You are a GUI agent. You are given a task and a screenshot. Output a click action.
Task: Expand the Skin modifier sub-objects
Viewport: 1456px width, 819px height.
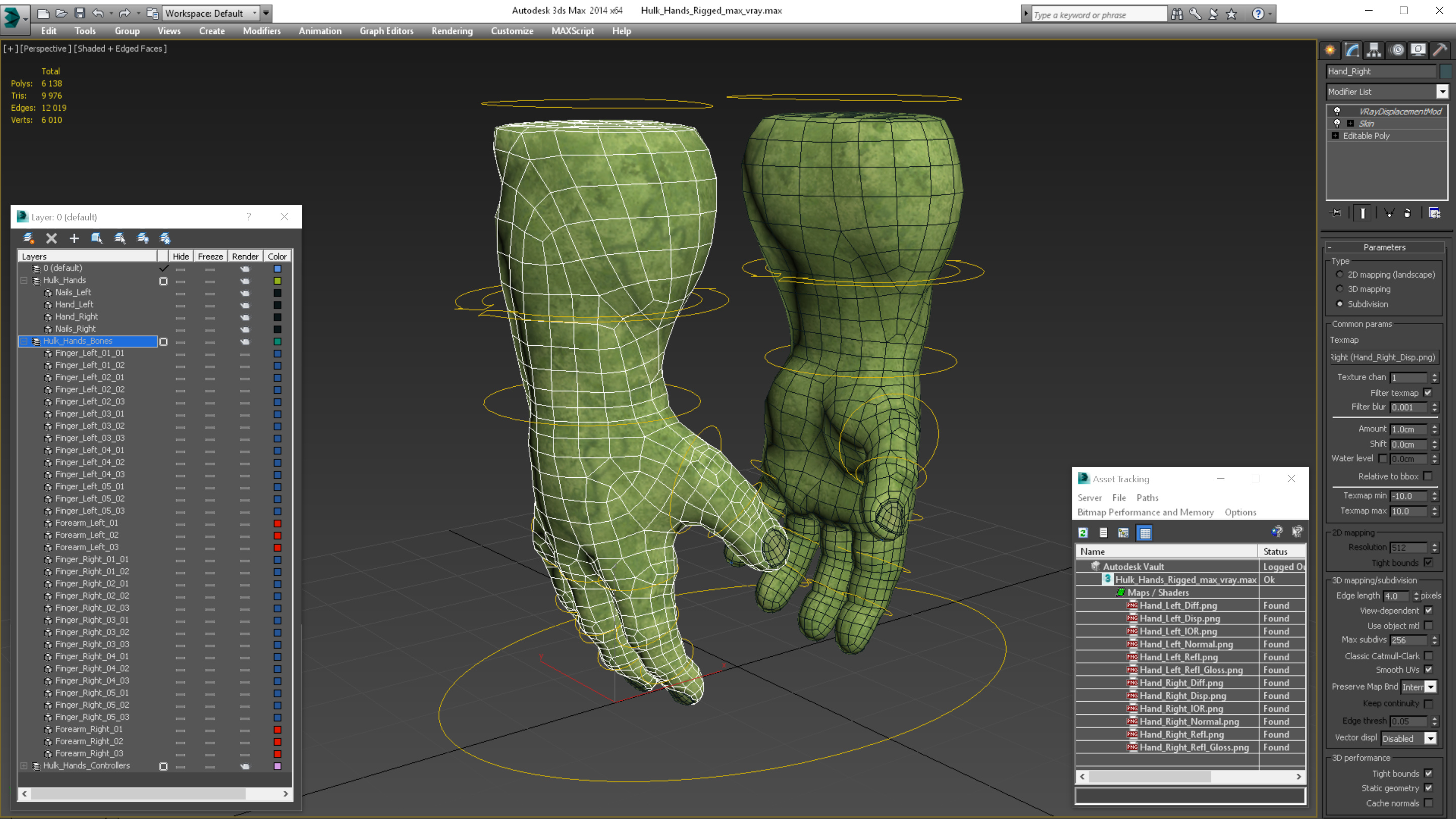click(x=1350, y=123)
